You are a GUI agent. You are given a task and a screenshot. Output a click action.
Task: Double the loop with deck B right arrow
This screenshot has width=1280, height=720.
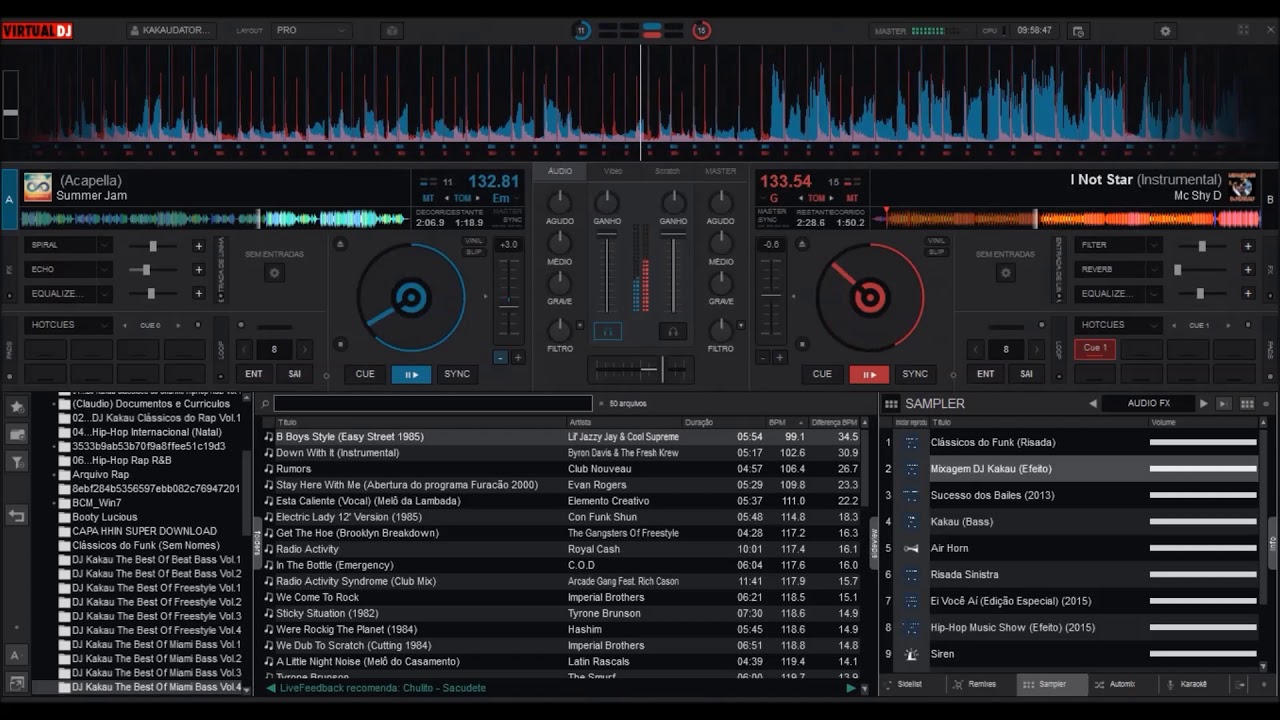[1036, 349]
